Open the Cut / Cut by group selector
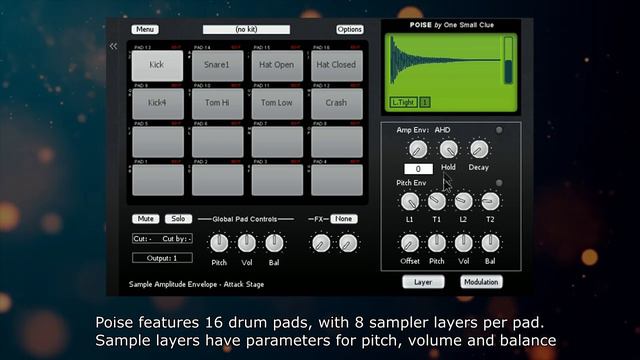 (x=162, y=239)
